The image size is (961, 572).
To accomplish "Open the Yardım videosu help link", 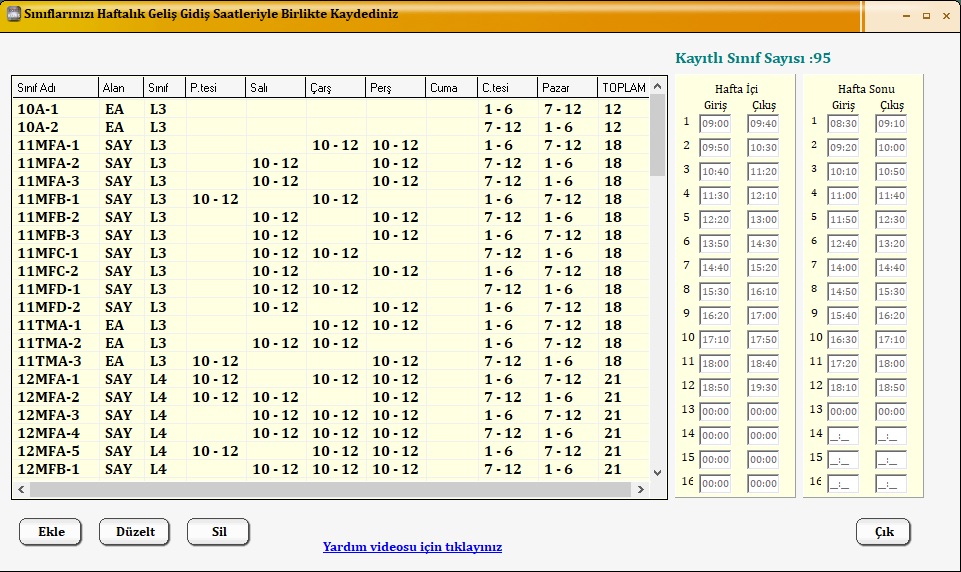I will 412,547.
